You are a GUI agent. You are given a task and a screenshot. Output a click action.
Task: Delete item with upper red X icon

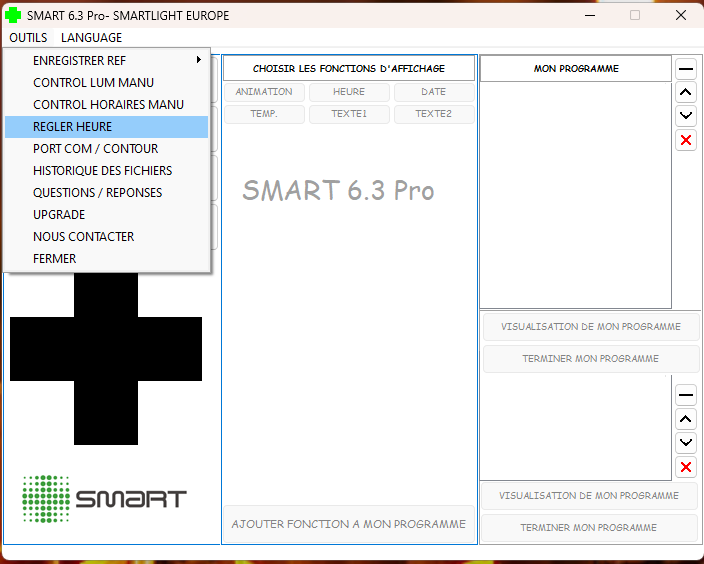pos(686,140)
